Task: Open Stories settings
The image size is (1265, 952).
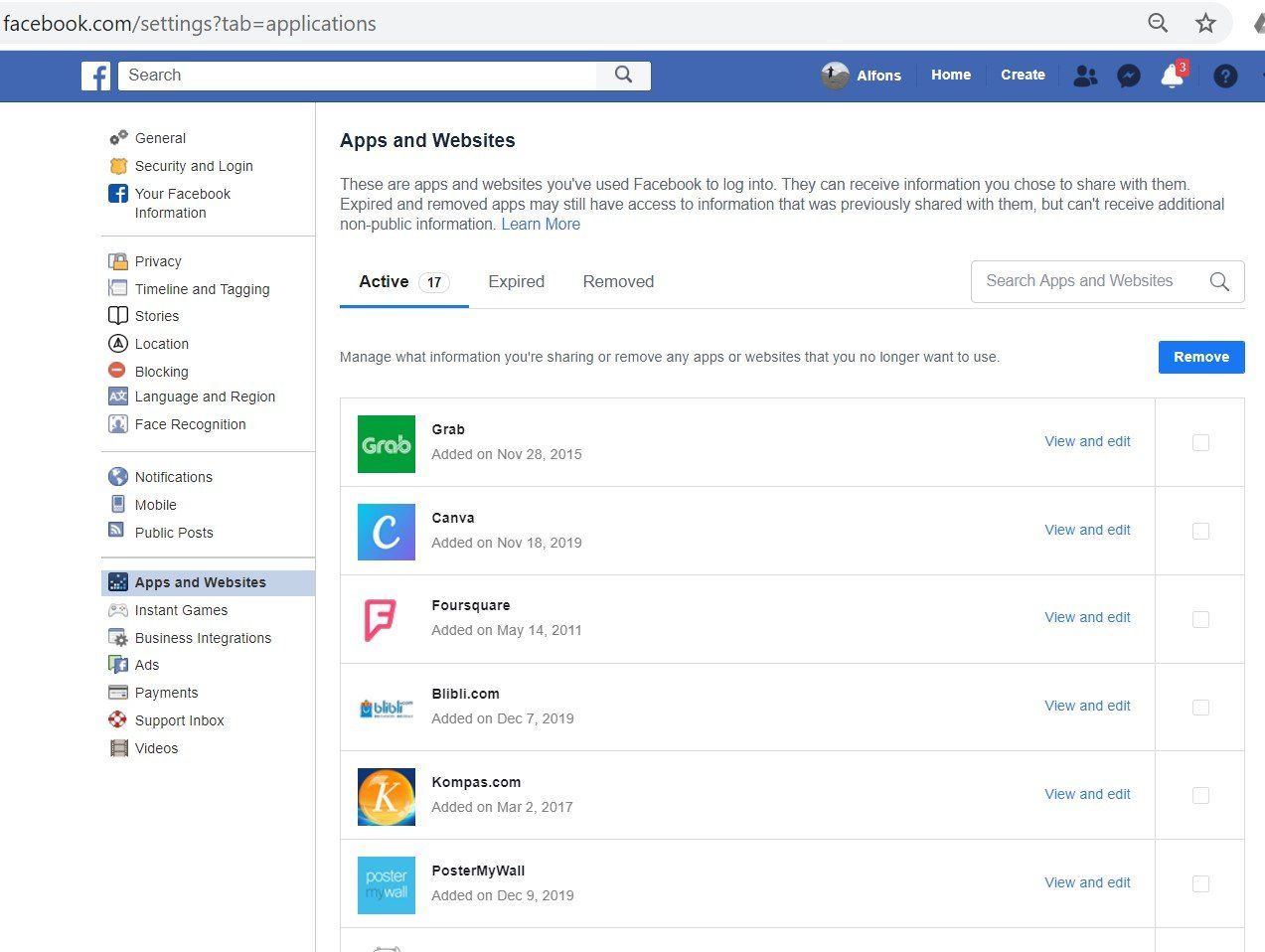Action: (157, 316)
